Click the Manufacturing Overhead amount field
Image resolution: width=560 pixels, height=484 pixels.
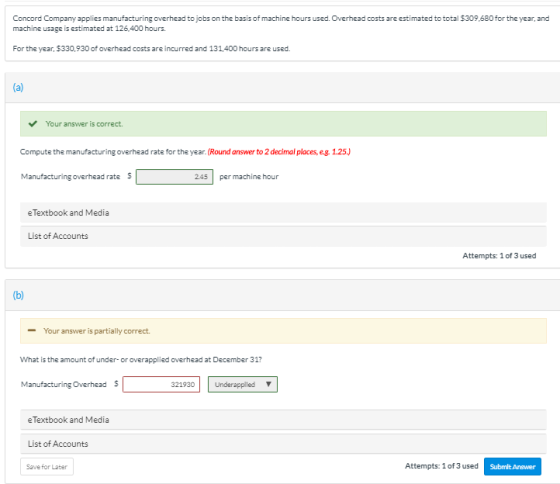tap(161, 384)
